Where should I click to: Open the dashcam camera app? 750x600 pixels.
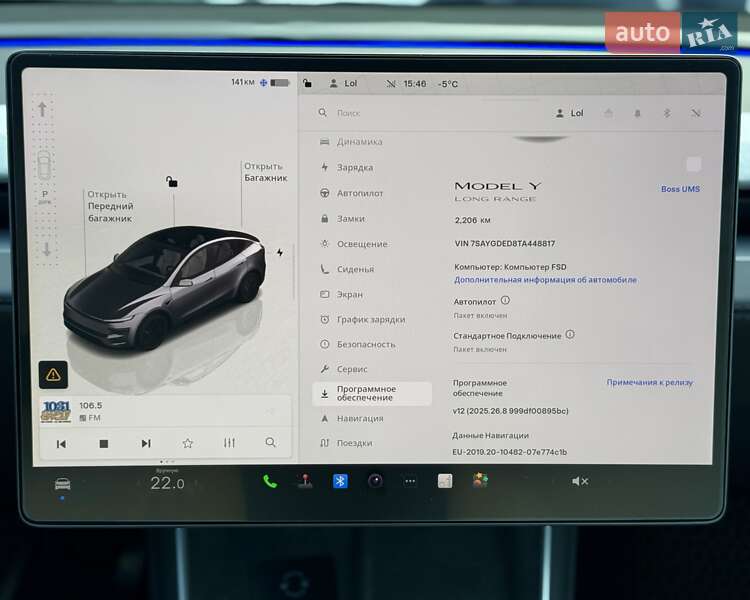click(375, 481)
